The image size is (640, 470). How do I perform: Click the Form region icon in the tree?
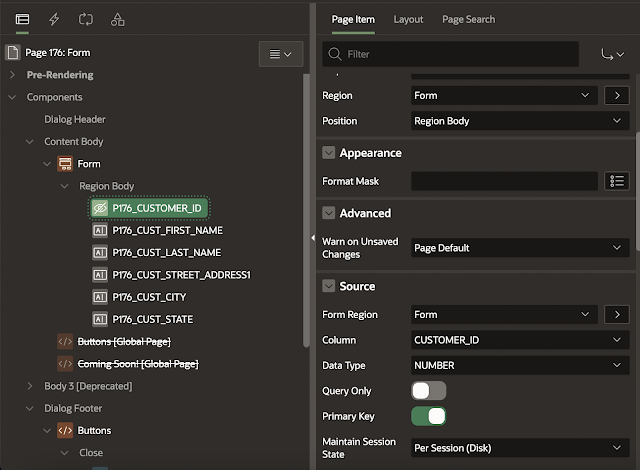coord(65,163)
